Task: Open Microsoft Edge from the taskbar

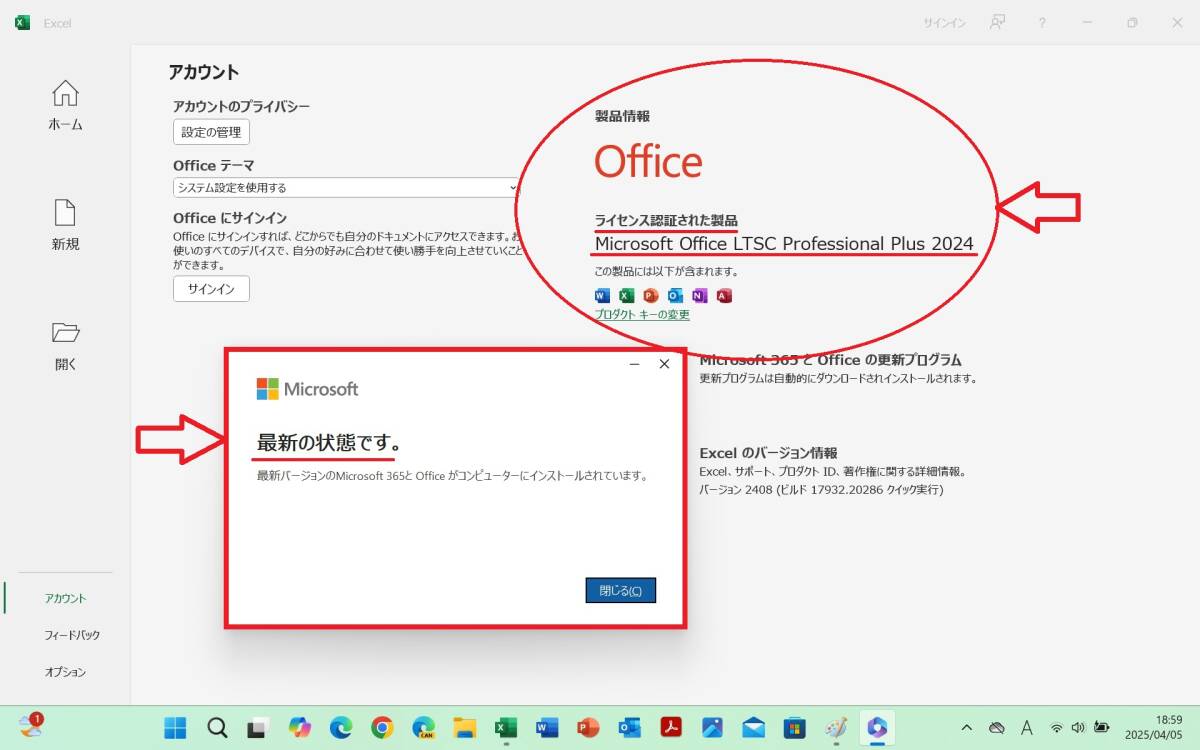Action: pyautogui.click(x=341, y=727)
